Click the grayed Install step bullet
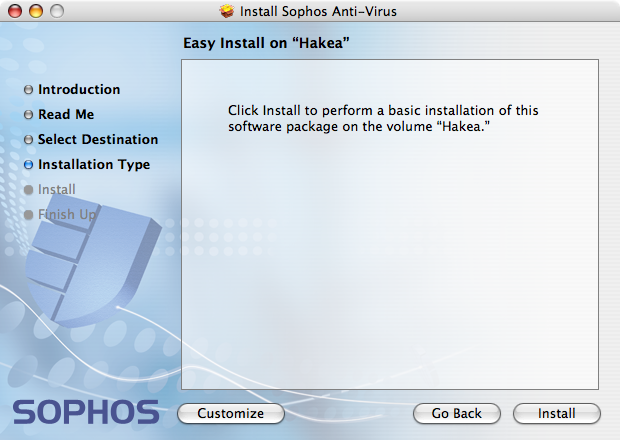 coord(28,190)
